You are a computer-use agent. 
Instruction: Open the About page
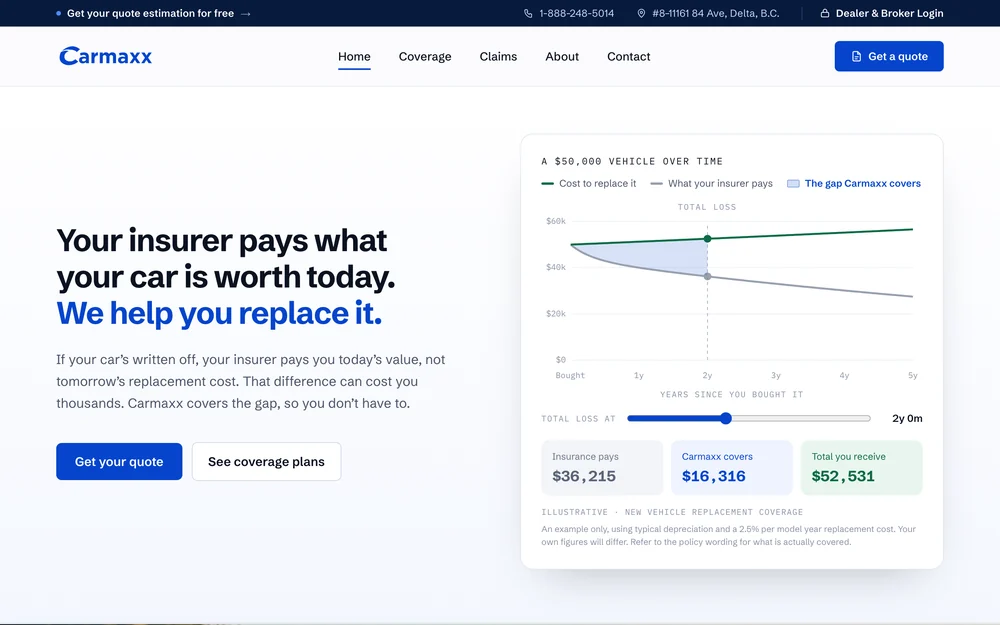[x=562, y=56]
